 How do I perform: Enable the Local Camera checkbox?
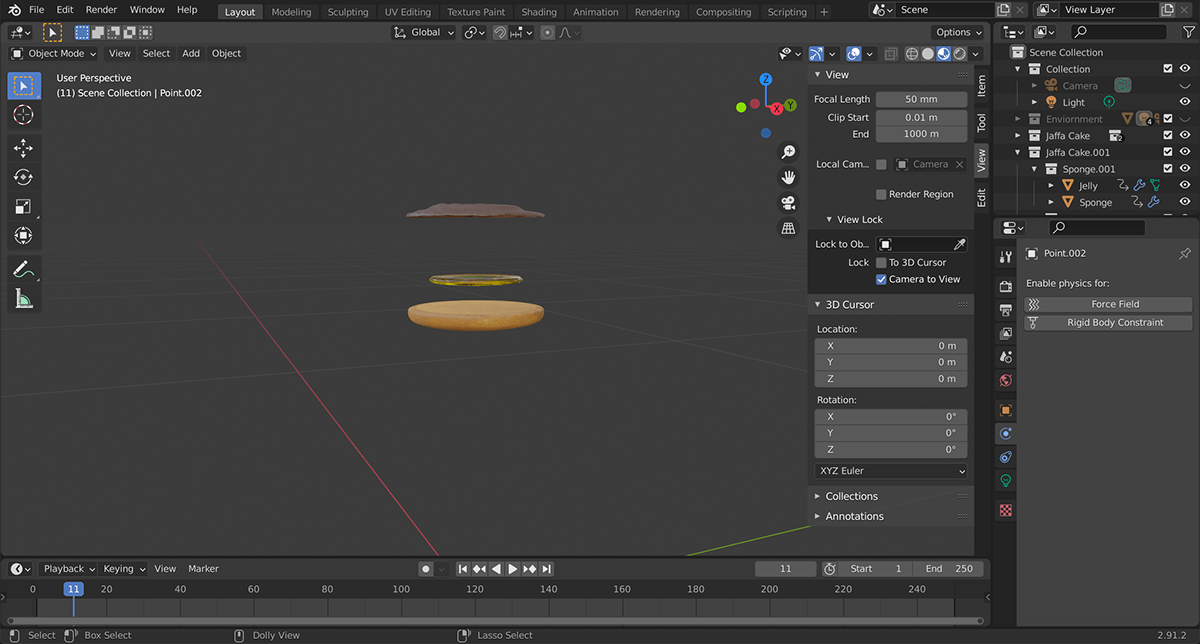click(x=881, y=164)
